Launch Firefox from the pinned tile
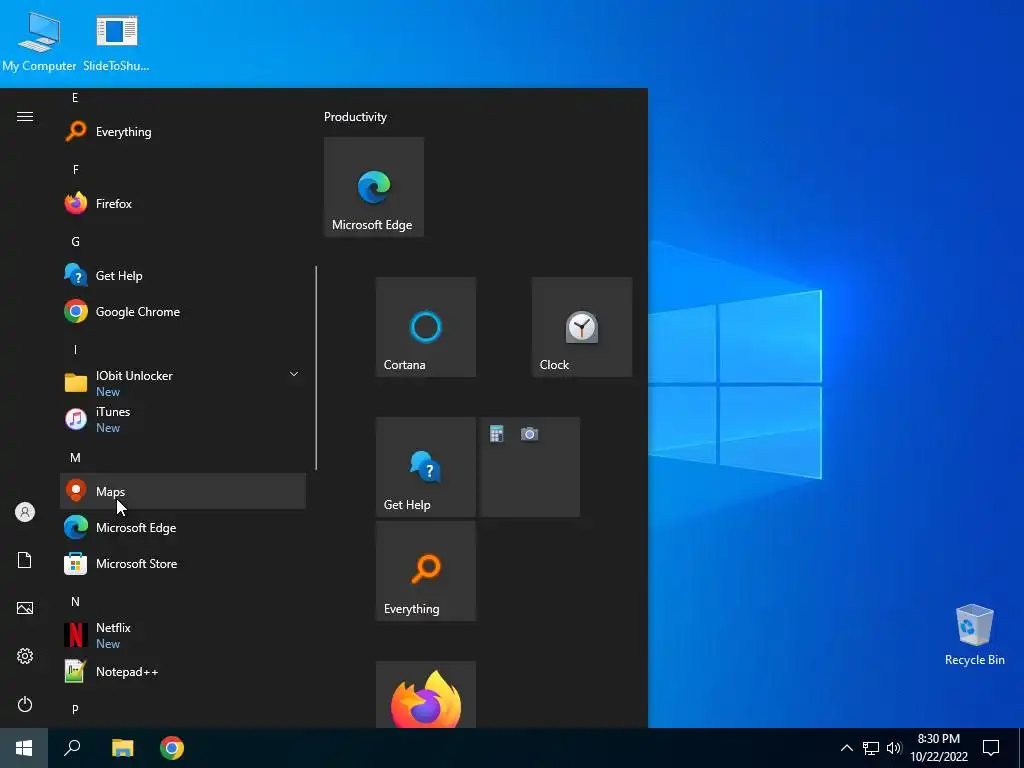This screenshot has width=1024, height=768. 426,695
